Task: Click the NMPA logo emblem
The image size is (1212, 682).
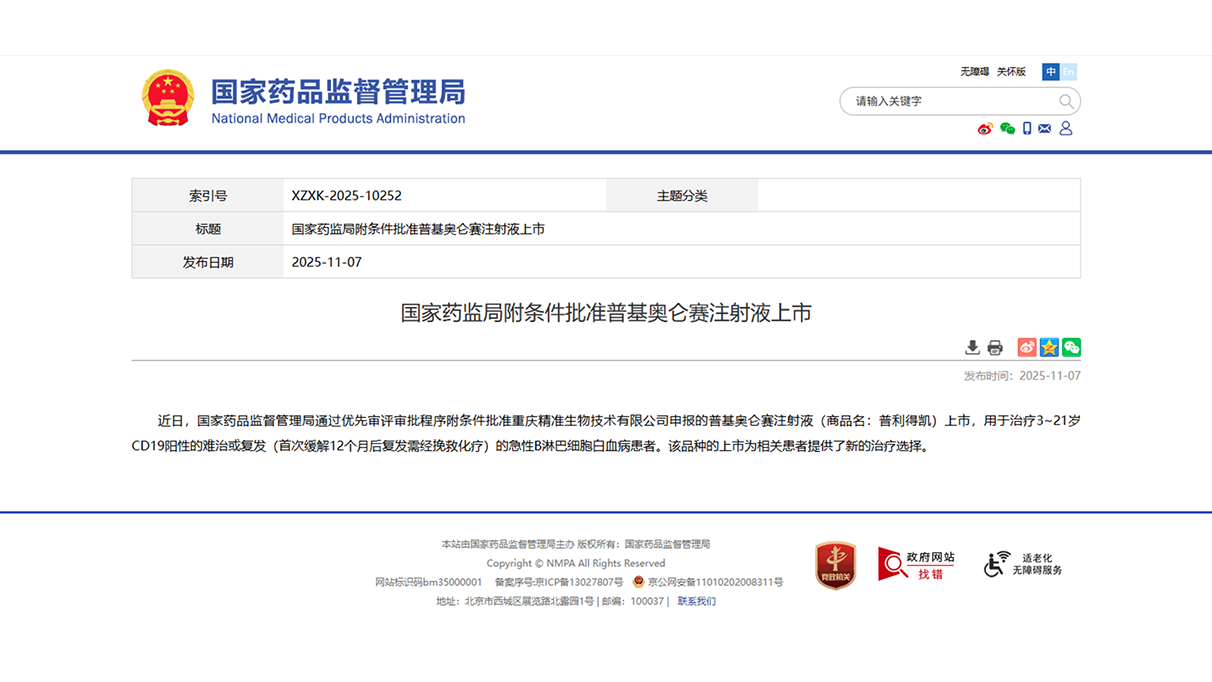Action: [167, 98]
